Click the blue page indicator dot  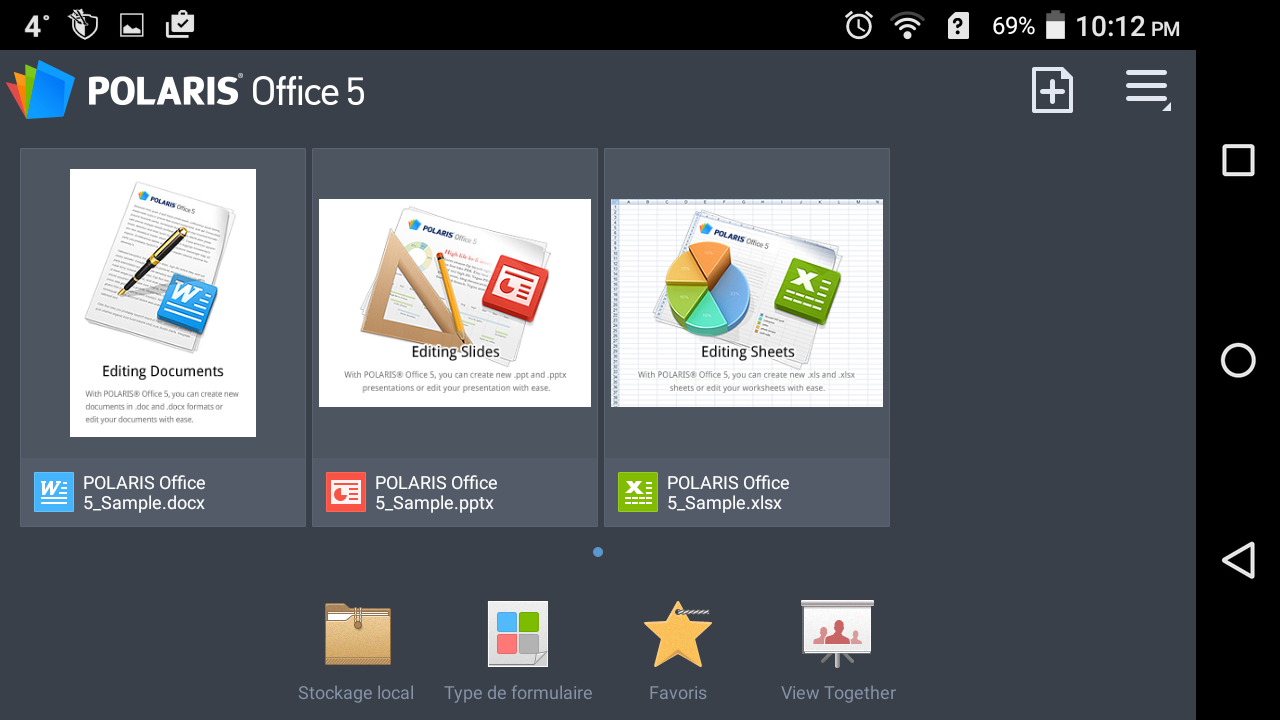598,552
